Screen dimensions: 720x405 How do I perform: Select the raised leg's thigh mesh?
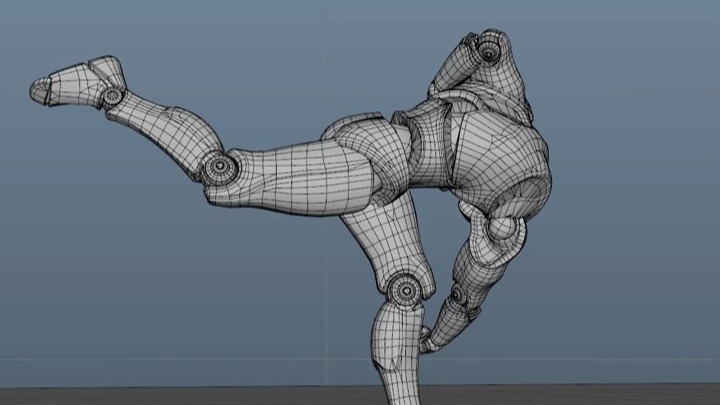pos(294,178)
